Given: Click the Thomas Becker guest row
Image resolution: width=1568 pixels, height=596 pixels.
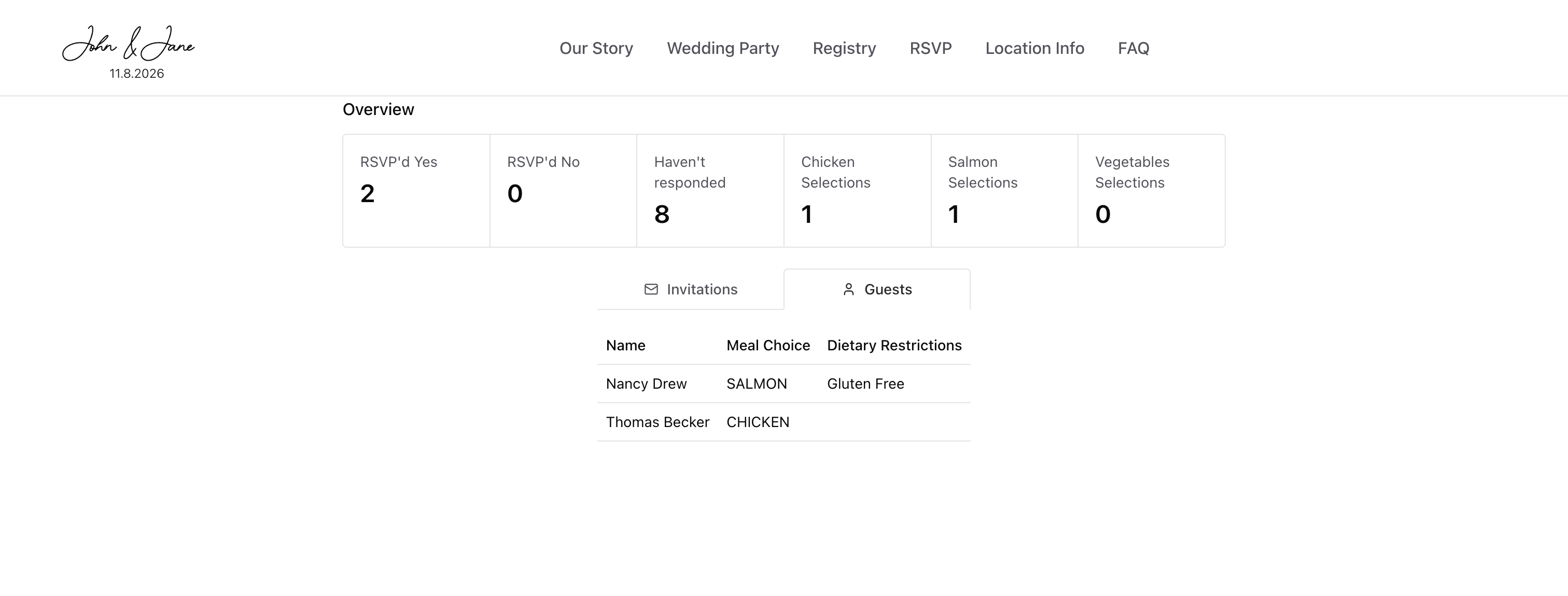Looking at the screenshot, I should [x=783, y=422].
